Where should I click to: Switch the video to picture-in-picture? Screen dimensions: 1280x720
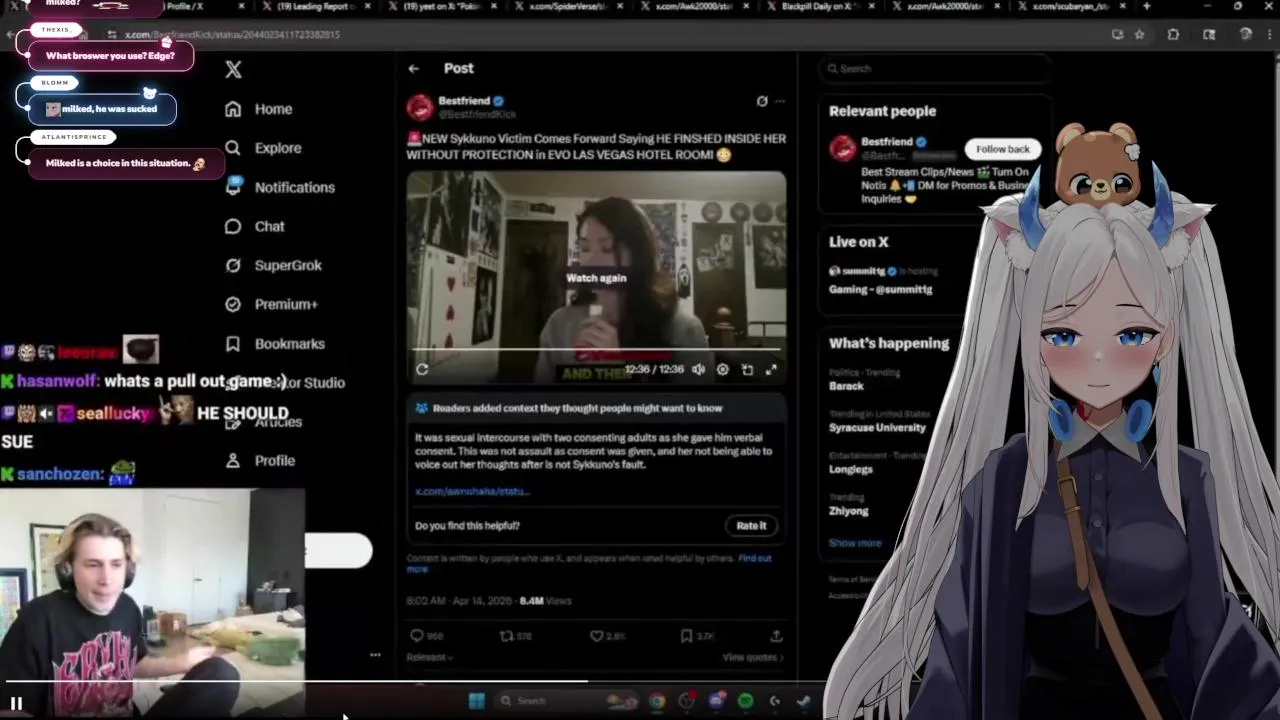pos(747,369)
